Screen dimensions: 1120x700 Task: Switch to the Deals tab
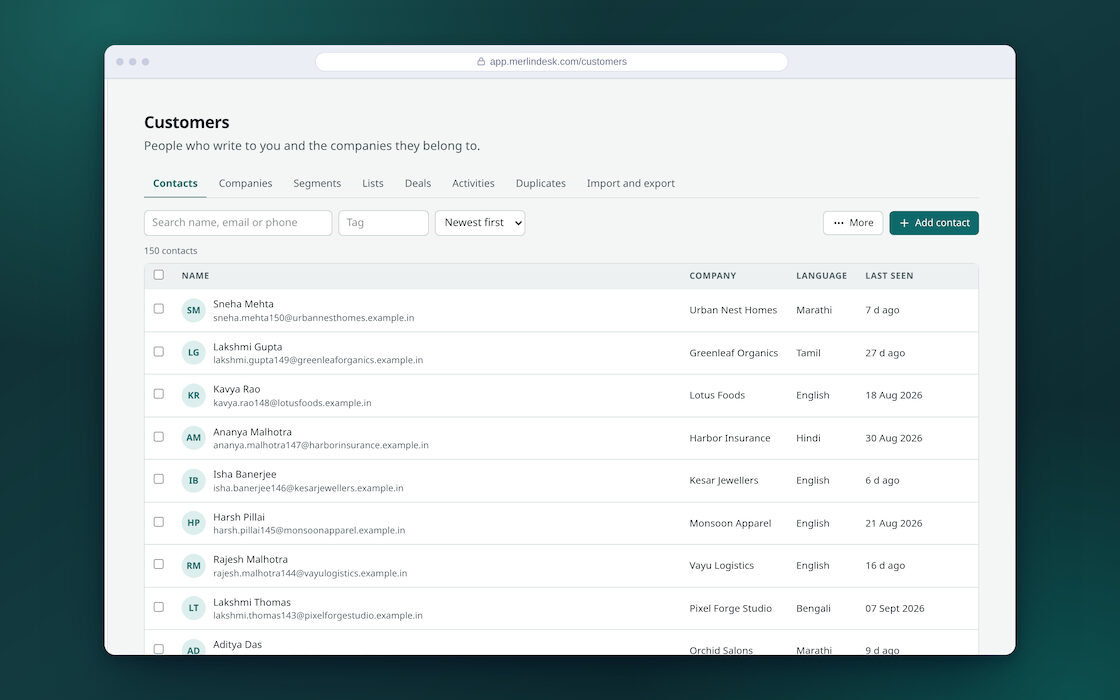click(x=418, y=184)
